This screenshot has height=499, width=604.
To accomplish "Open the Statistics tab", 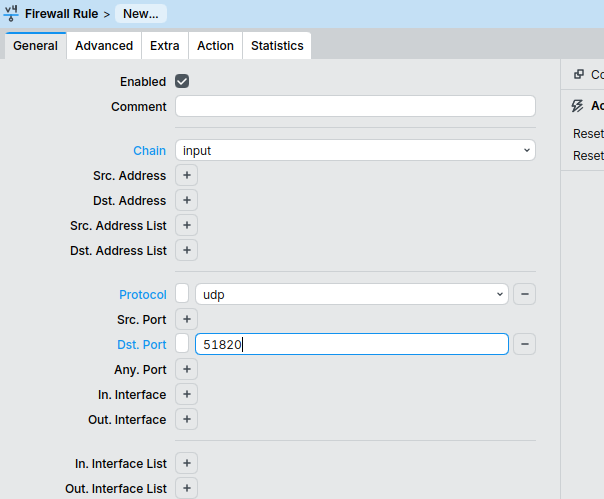I will click(x=277, y=45).
